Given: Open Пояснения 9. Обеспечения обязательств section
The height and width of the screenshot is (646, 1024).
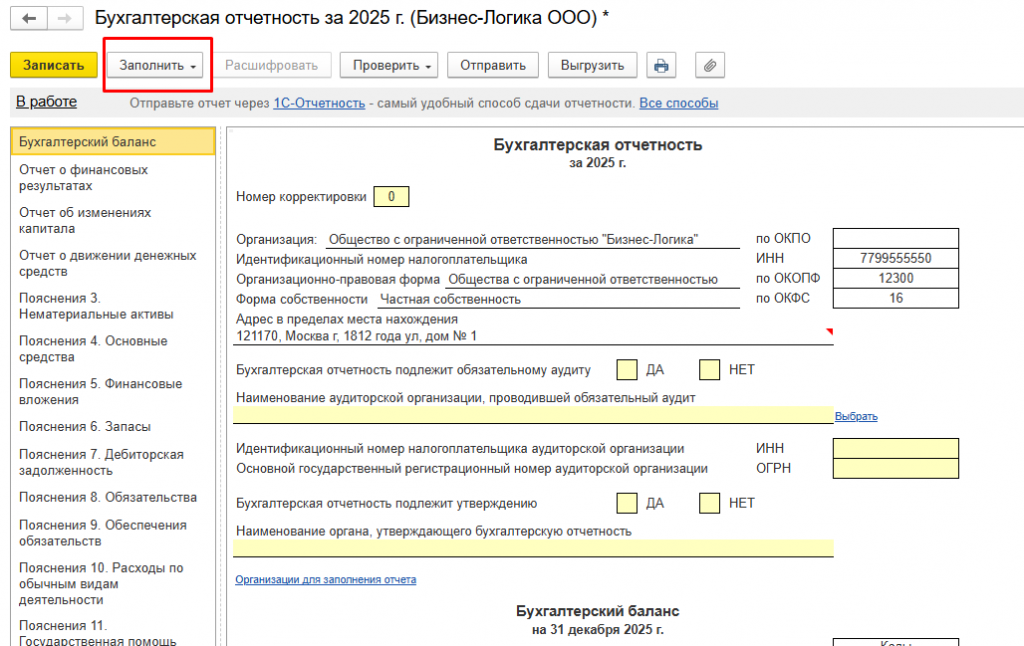Looking at the screenshot, I should [113, 533].
